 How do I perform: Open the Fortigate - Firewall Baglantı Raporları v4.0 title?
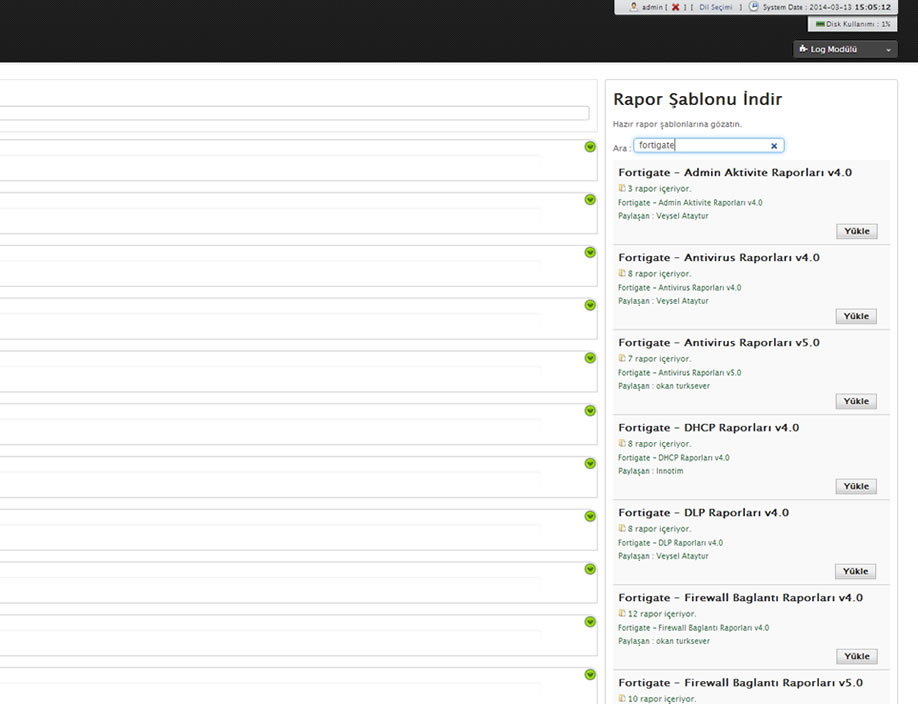pos(741,597)
